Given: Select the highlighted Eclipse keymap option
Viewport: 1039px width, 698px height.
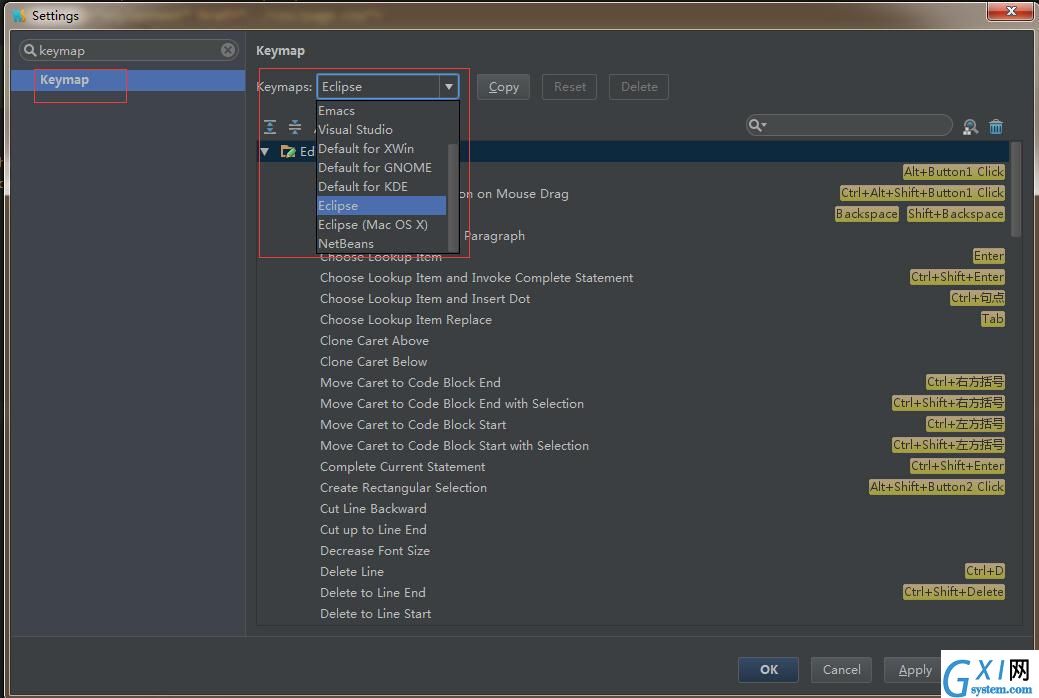Looking at the screenshot, I should point(382,205).
